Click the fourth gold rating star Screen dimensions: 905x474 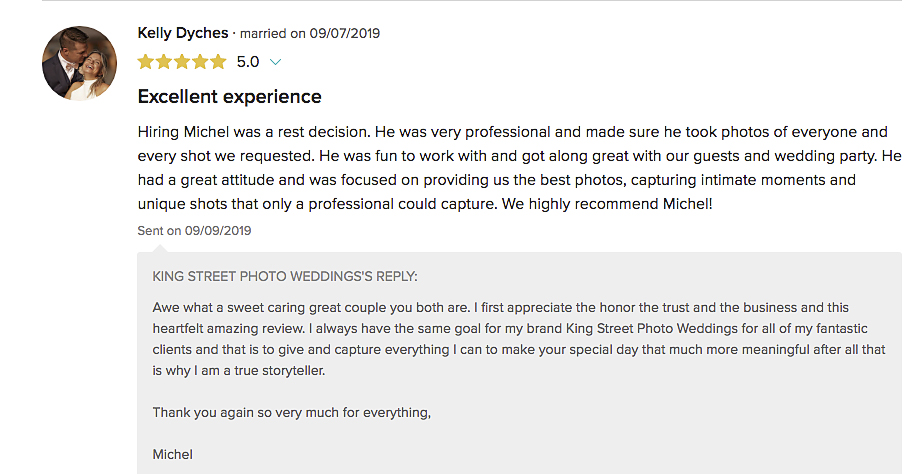200,62
